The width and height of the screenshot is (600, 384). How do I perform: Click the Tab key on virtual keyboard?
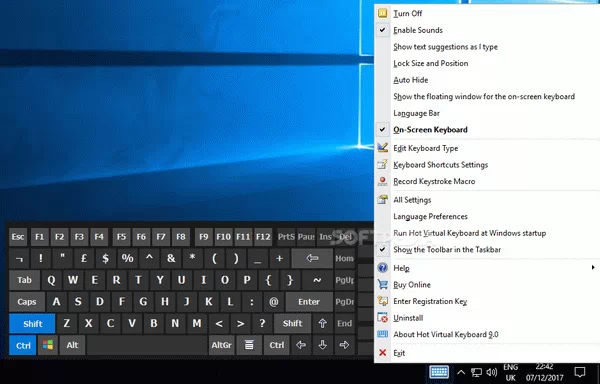tap(24, 280)
